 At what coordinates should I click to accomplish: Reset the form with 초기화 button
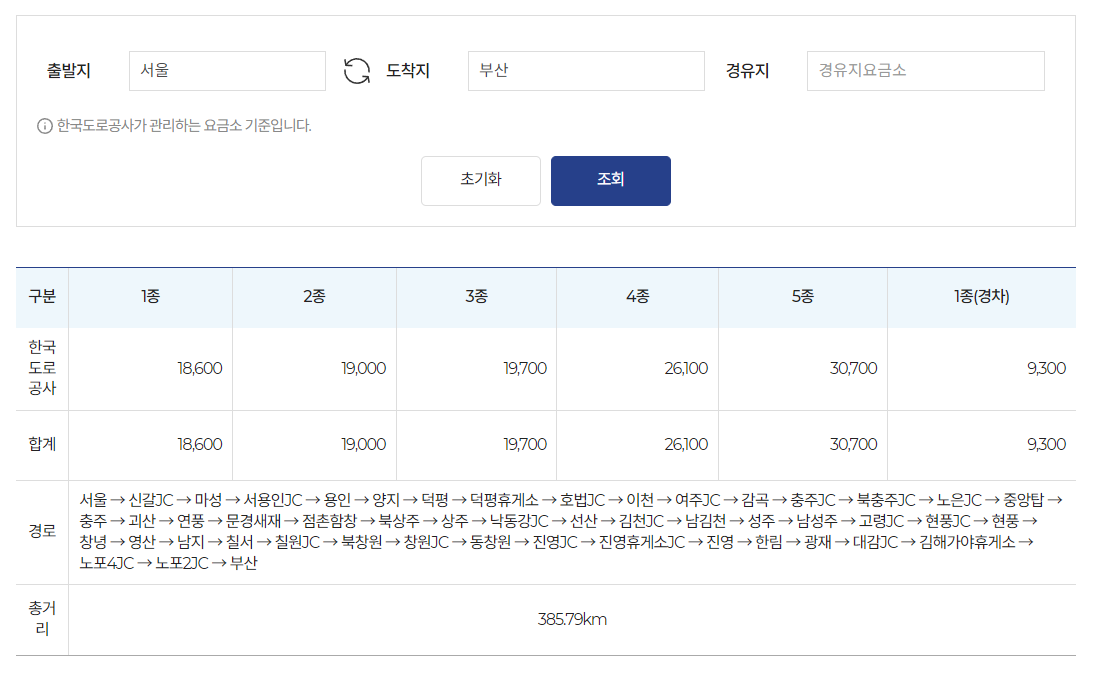pyautogui.click(x=480, y=180)
